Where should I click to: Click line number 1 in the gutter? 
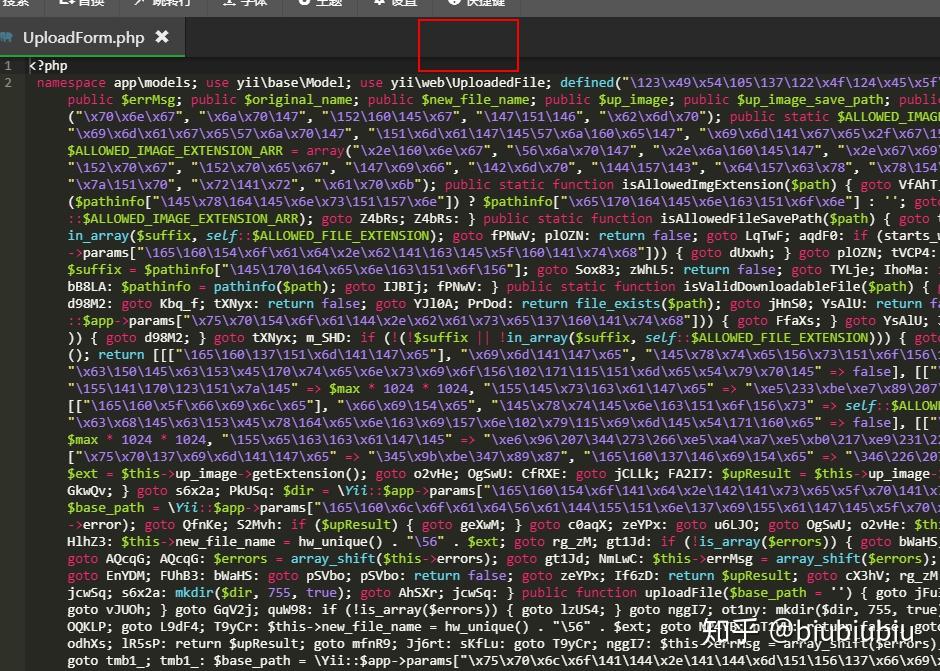[7, 65]
